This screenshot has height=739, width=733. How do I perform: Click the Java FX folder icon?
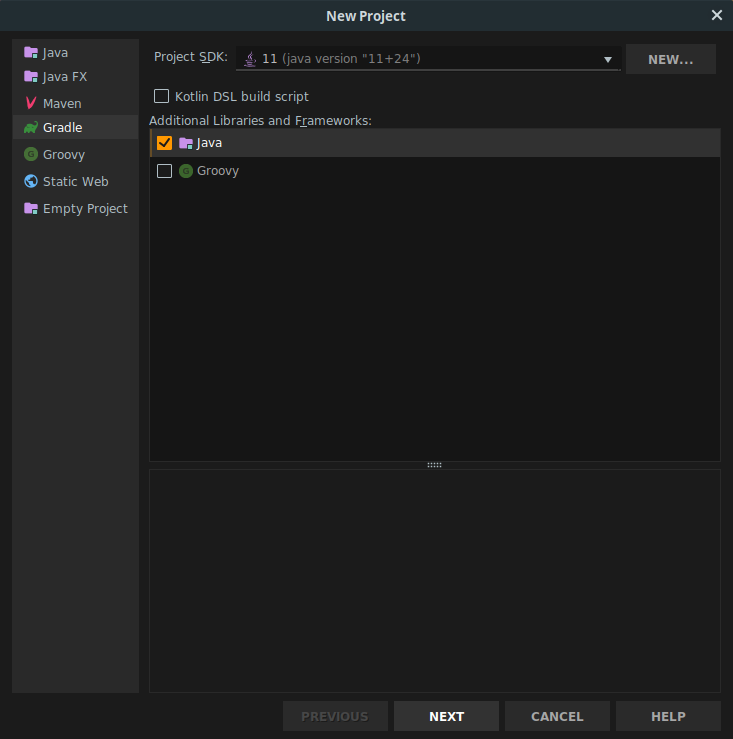(x=31, y=76)
